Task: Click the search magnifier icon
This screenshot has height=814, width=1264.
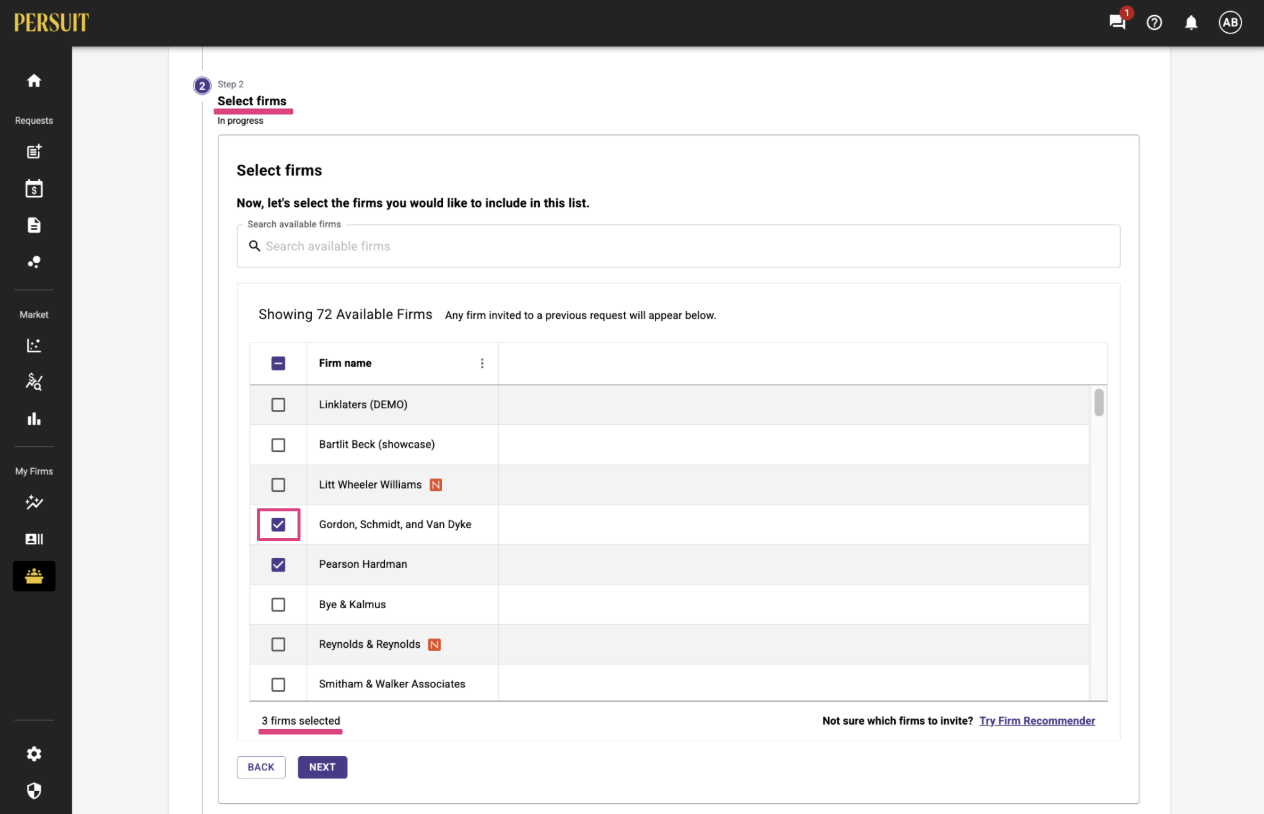Action: (x=255, y=246)
